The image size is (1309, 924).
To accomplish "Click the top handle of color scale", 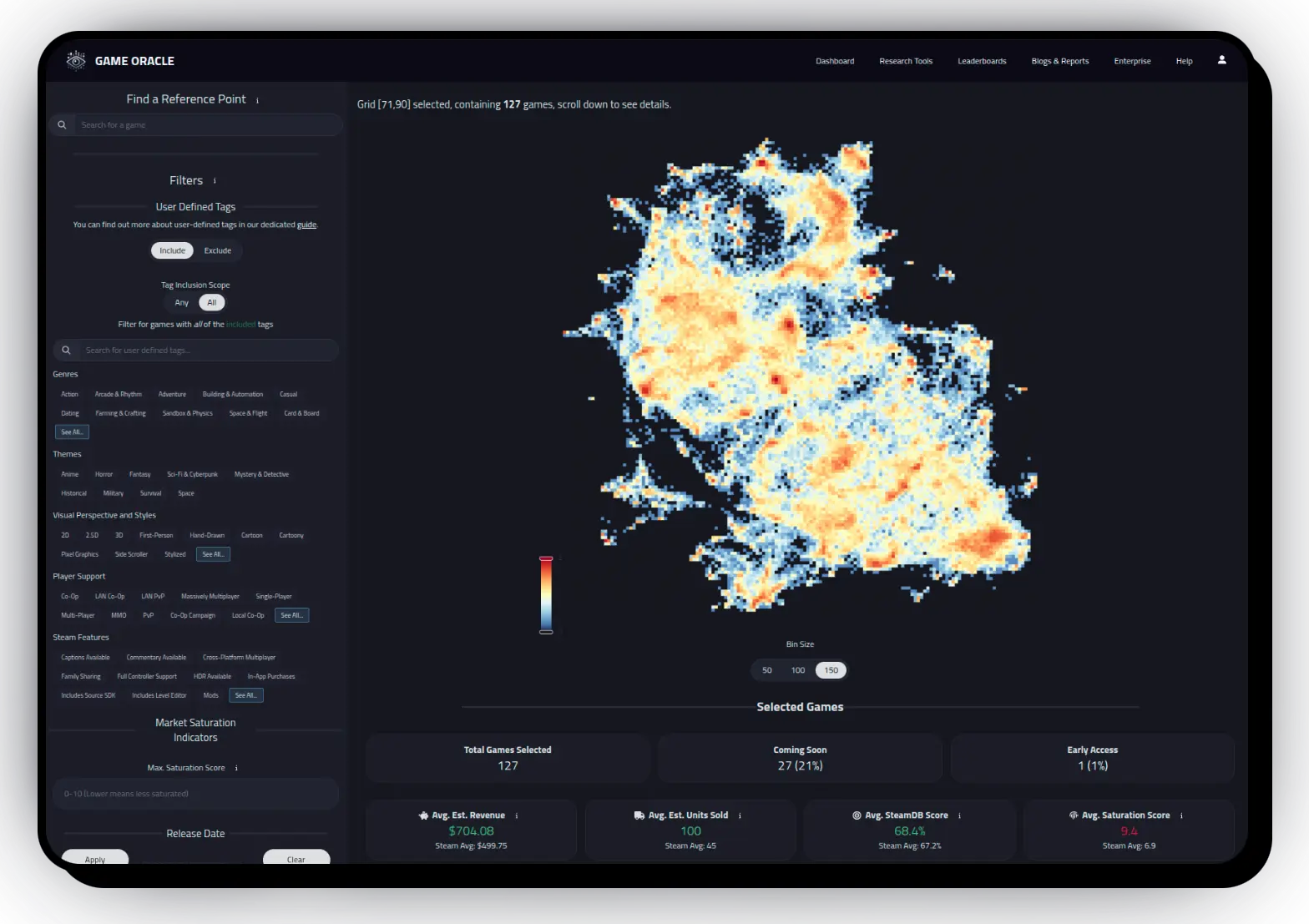I will 546,558.
